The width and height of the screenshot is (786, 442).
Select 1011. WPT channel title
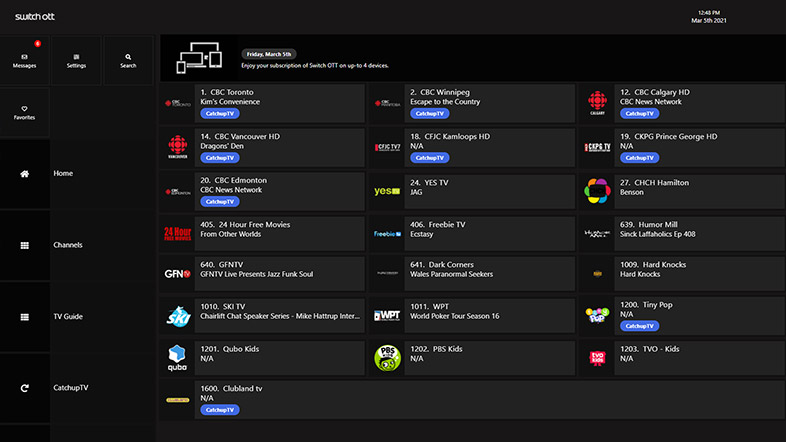pos(430,307)
